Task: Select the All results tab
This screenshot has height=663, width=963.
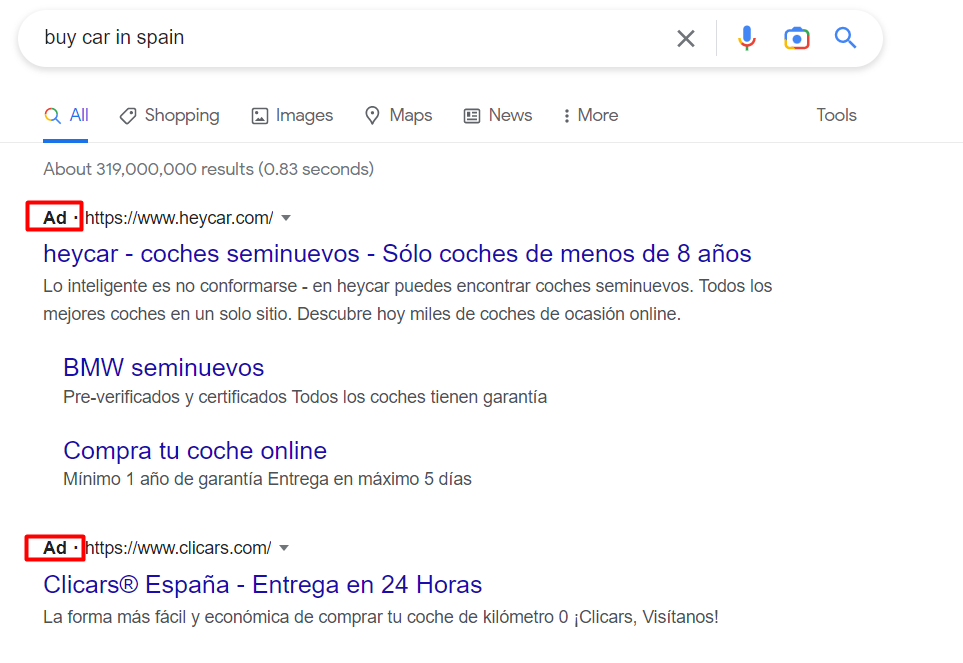Action: [66, 115]
